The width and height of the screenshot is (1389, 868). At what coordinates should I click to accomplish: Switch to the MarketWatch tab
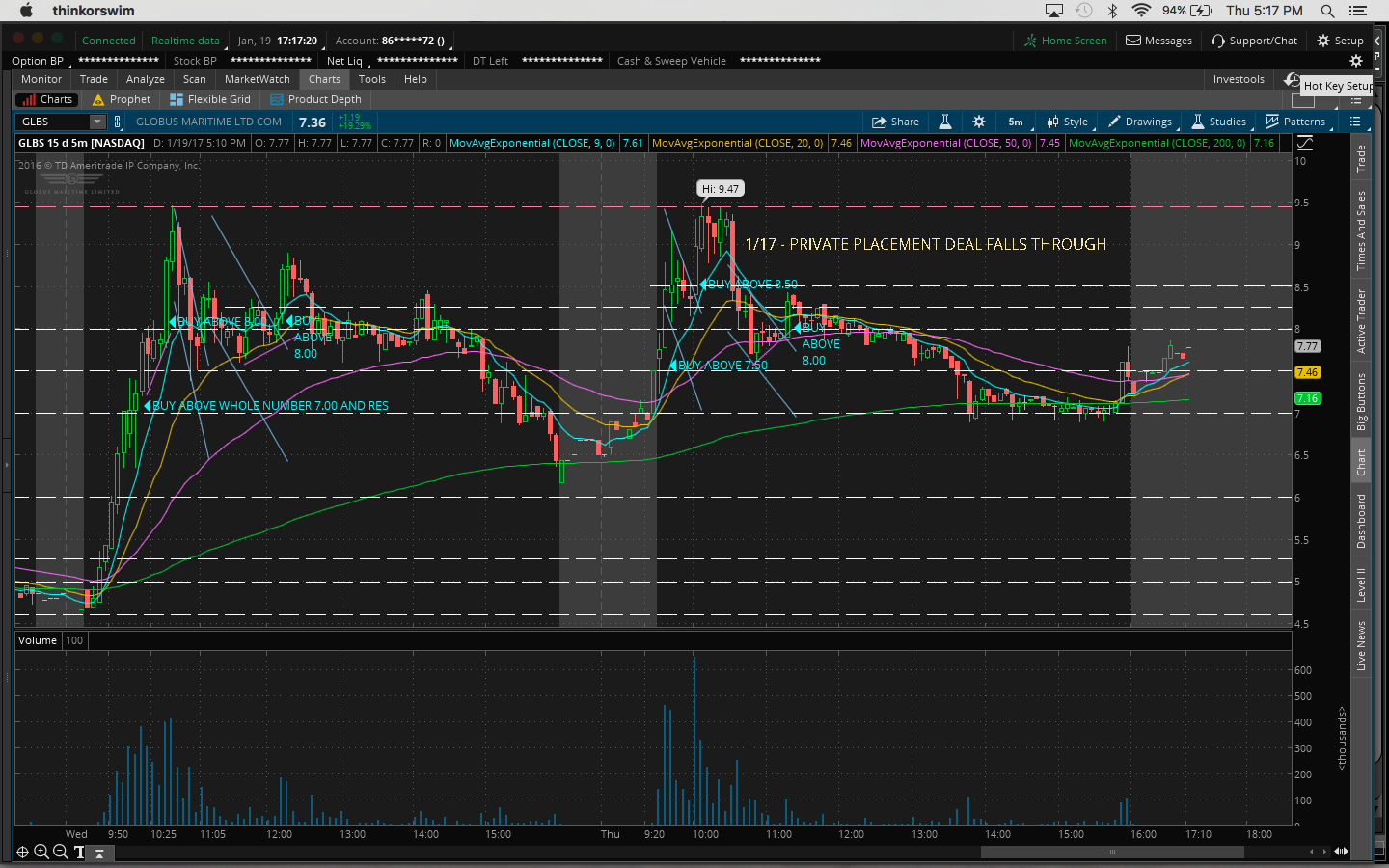coord(257,79)
